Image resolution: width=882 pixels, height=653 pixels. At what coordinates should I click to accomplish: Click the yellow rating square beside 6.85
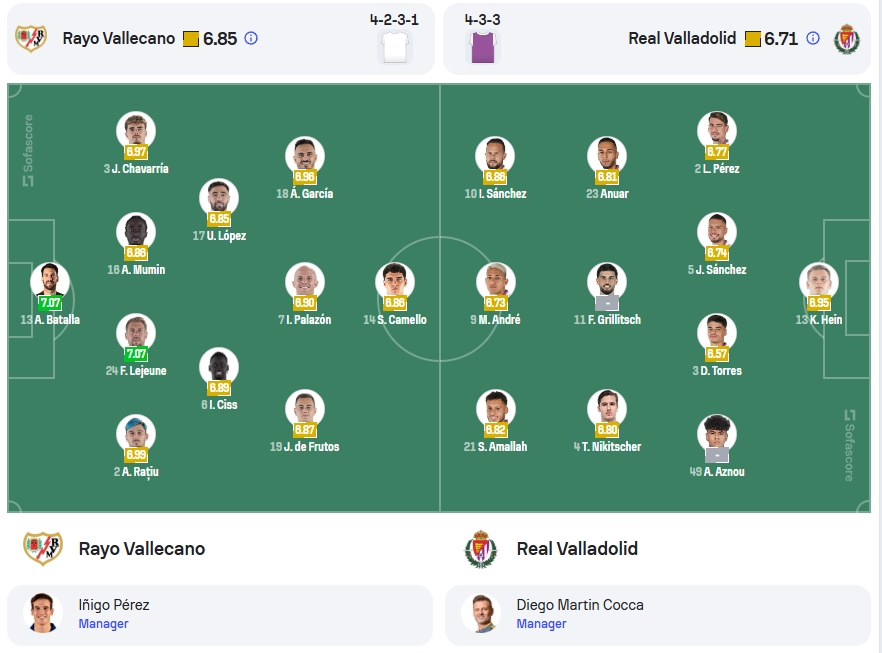point(191,39)
